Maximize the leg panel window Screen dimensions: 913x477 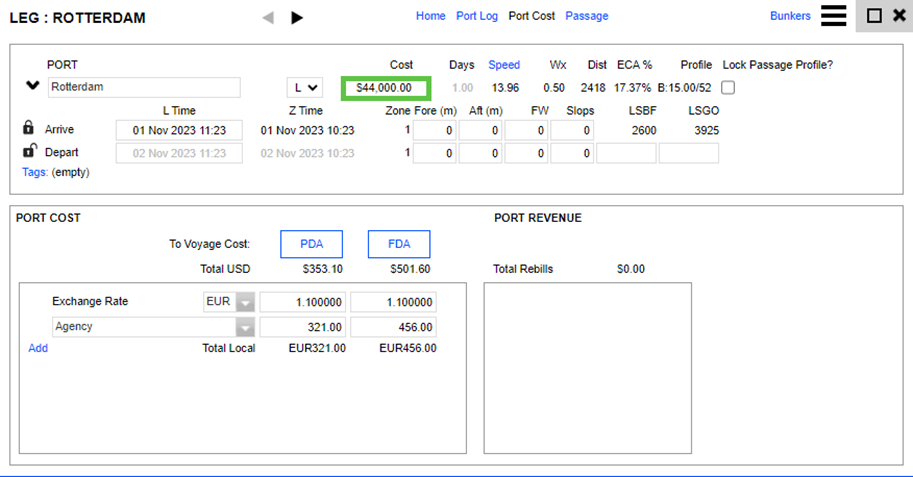click(874, 16)
